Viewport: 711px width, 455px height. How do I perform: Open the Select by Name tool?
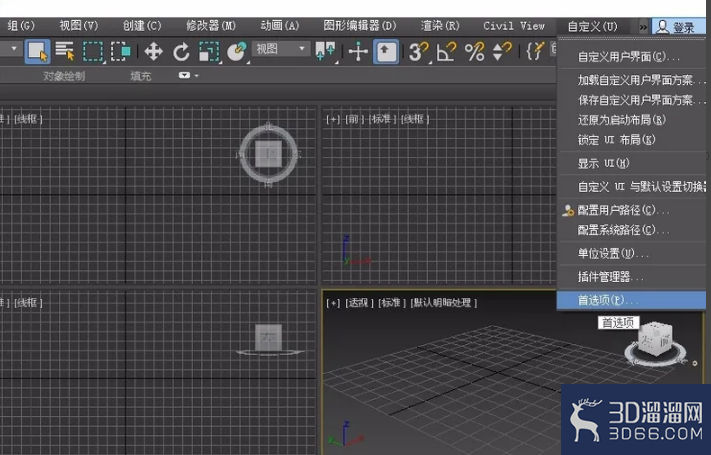pos(65,51)
